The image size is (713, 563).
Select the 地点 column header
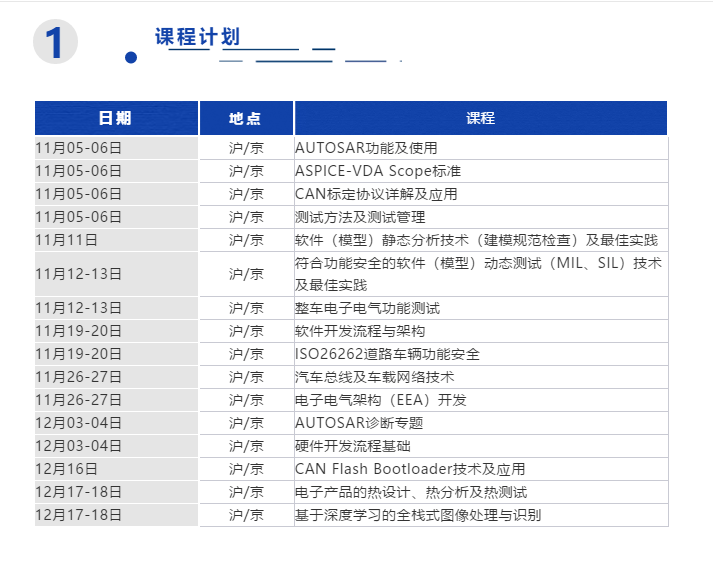(246, 118)
